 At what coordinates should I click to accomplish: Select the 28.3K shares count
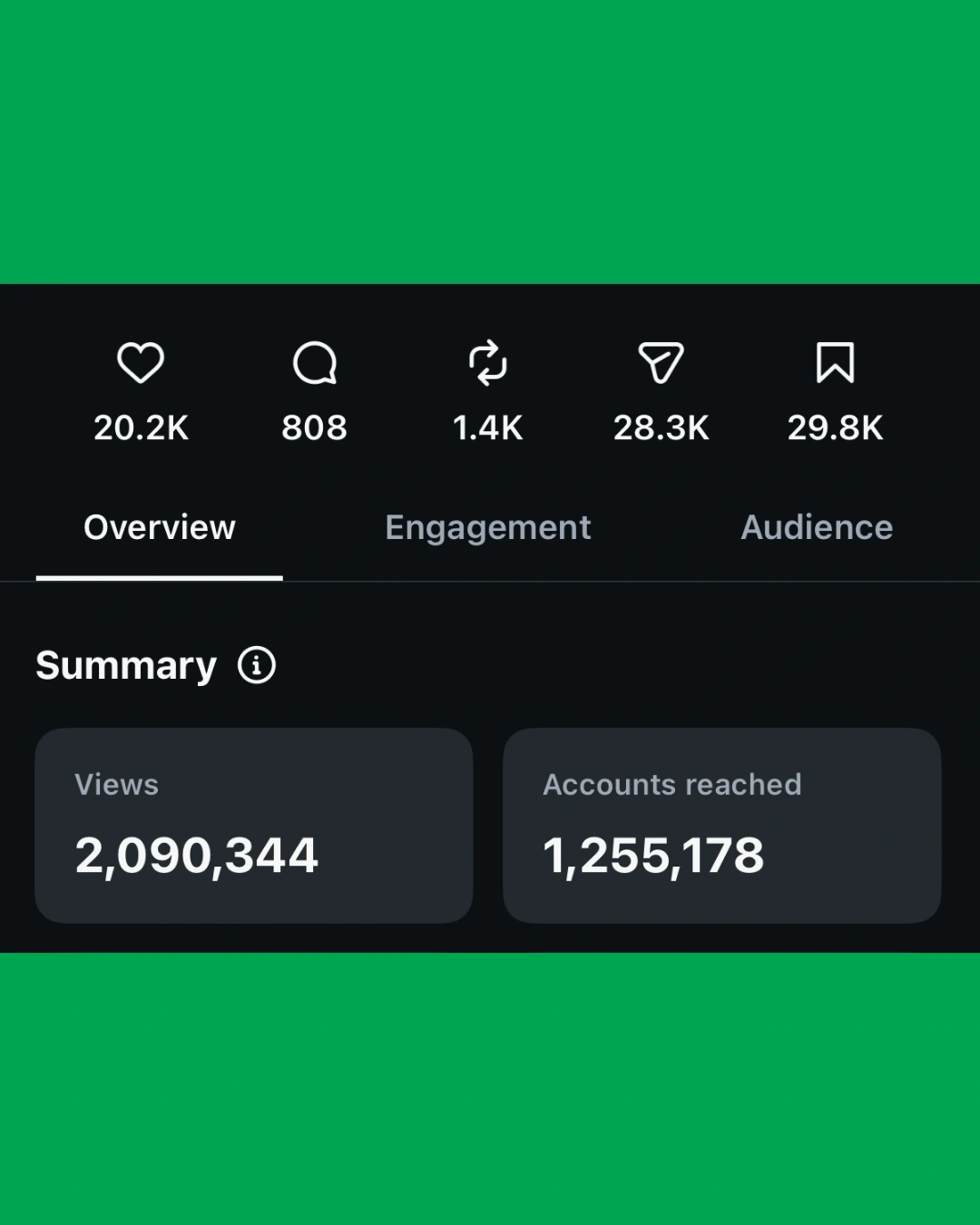pos(661,427)
